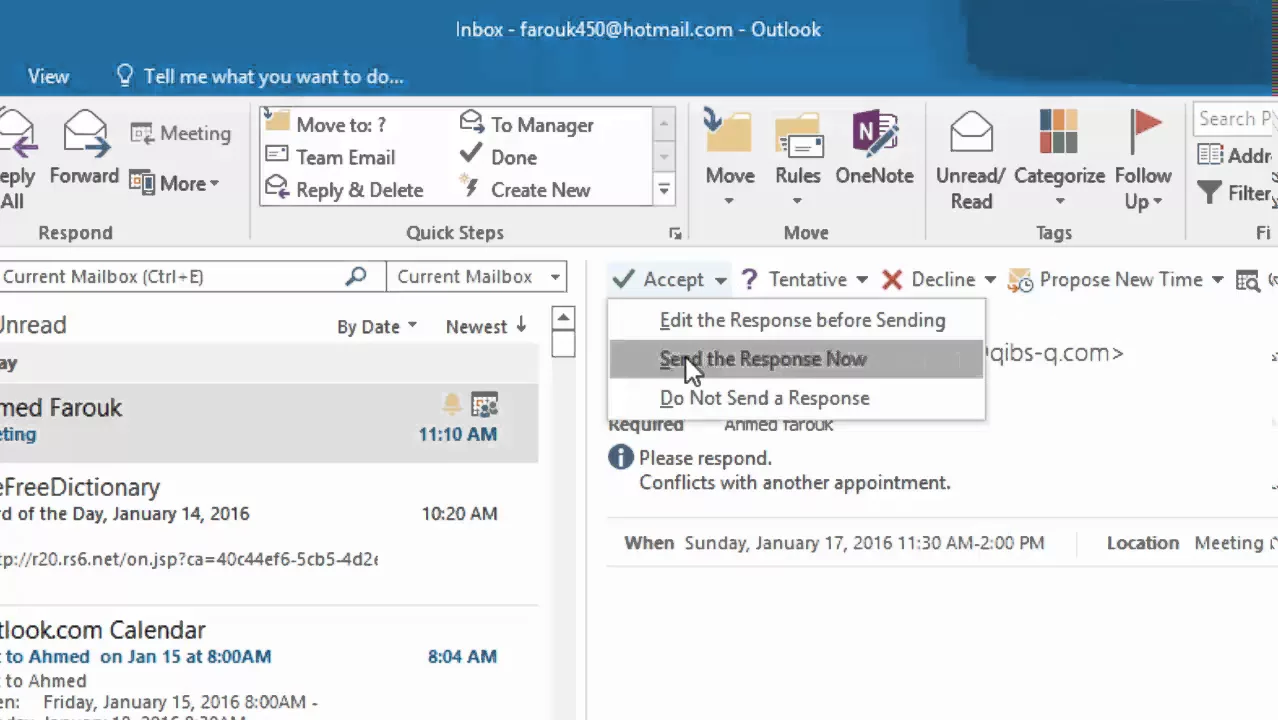Open the Outlook.com Calendar email
1278x720 pixels.
269,664
